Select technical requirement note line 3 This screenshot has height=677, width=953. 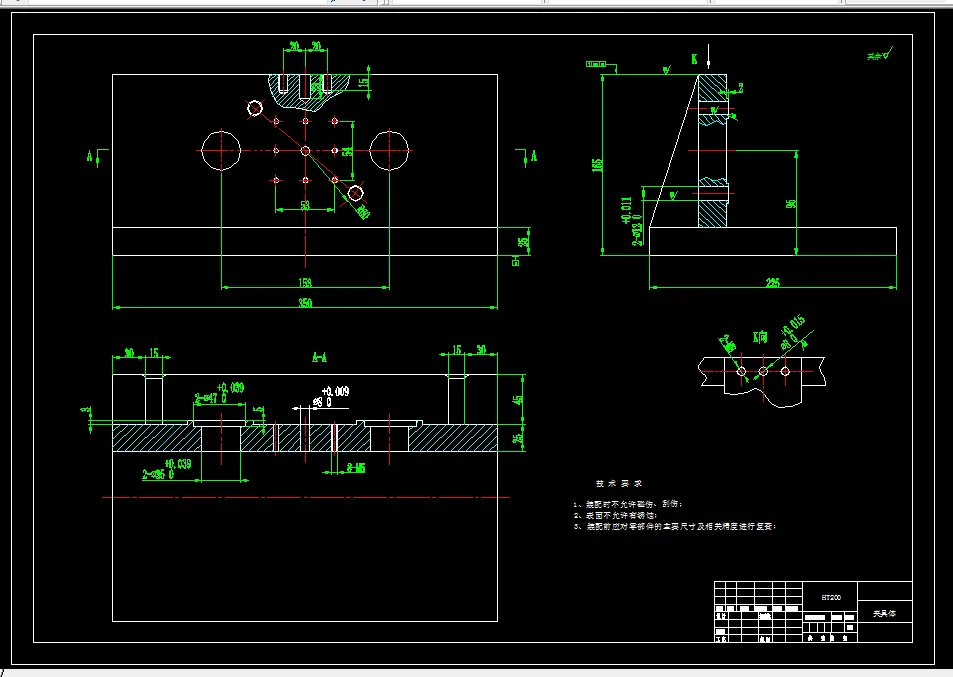click(x=675, y=526)
